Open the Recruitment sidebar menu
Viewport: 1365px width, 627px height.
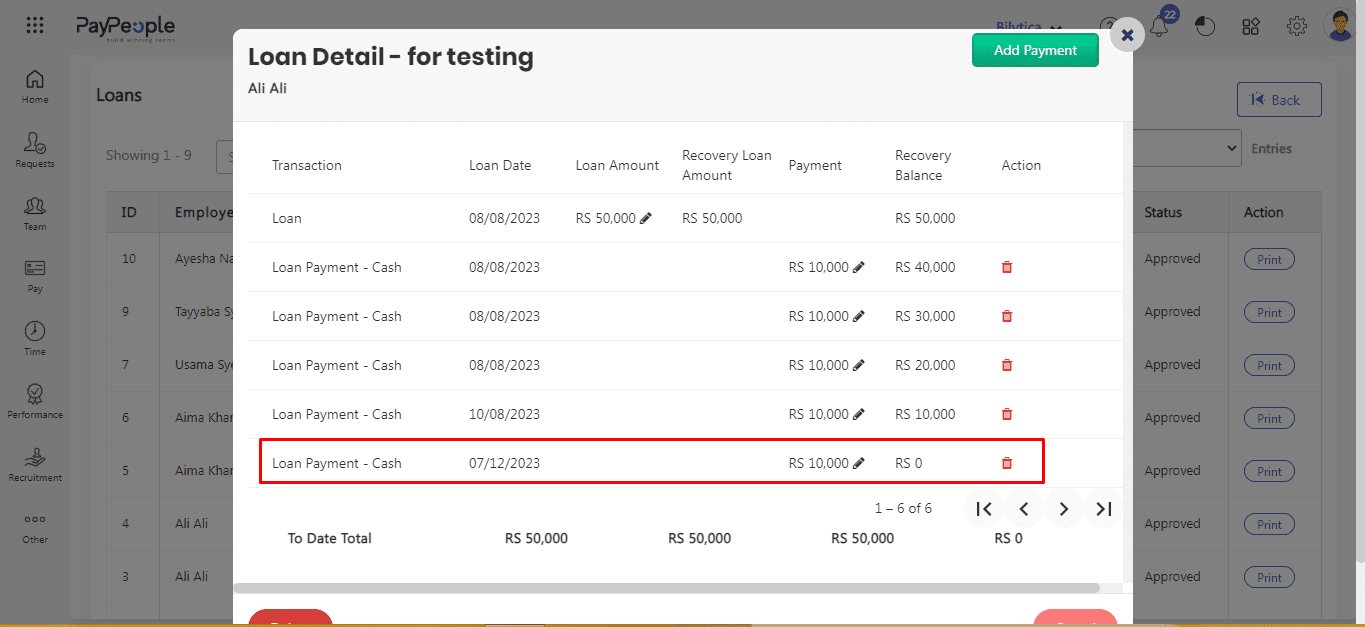[x=35, y=464]
